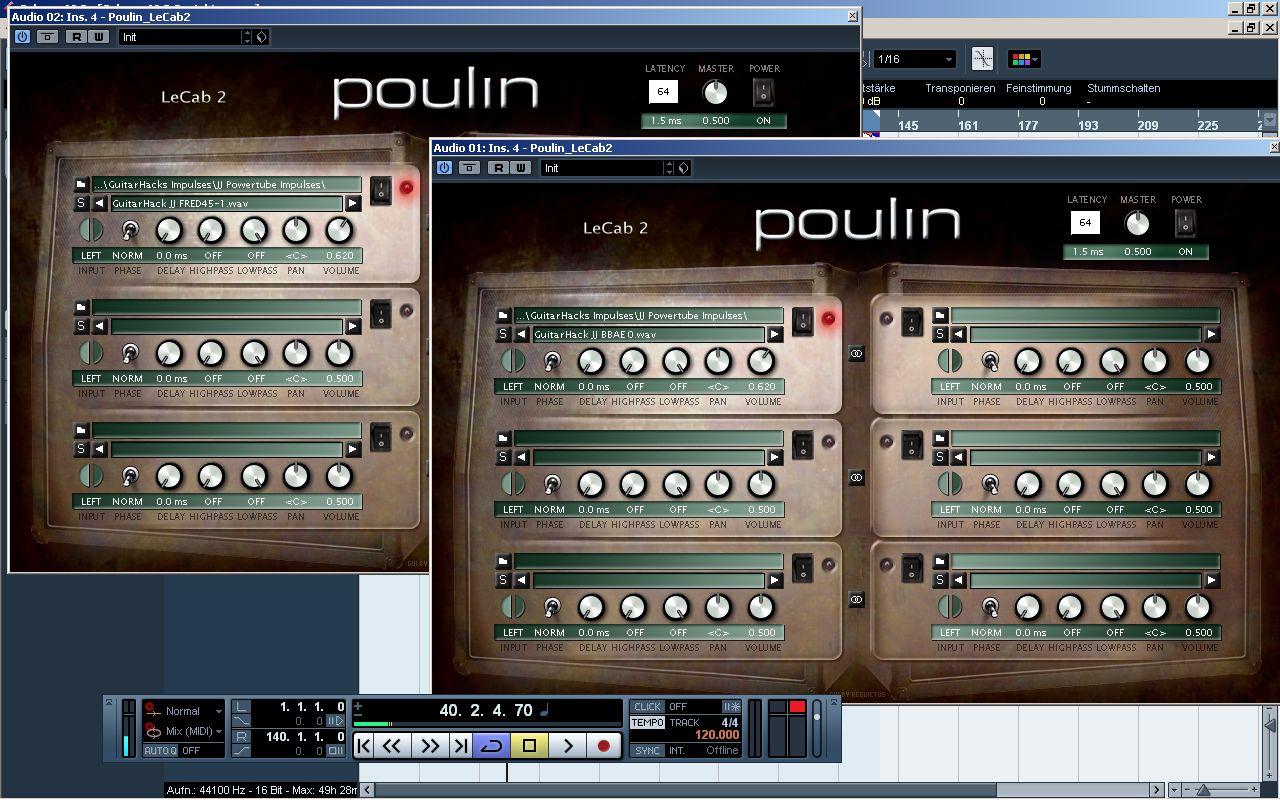
Task: Solo the GuitarHack JJ FRED45-1.wav slot
Action: tap(81, 204)
